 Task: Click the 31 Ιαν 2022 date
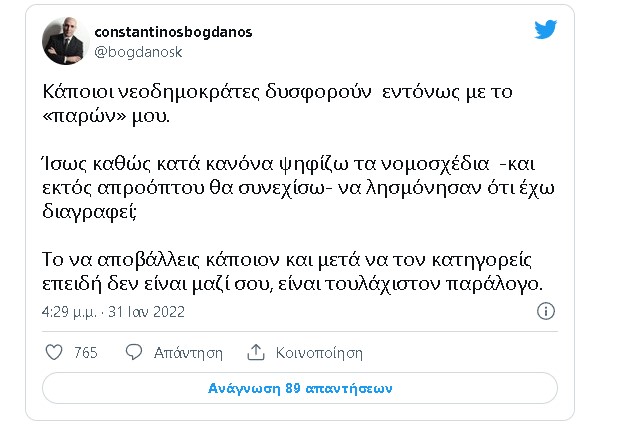[146, 312]
